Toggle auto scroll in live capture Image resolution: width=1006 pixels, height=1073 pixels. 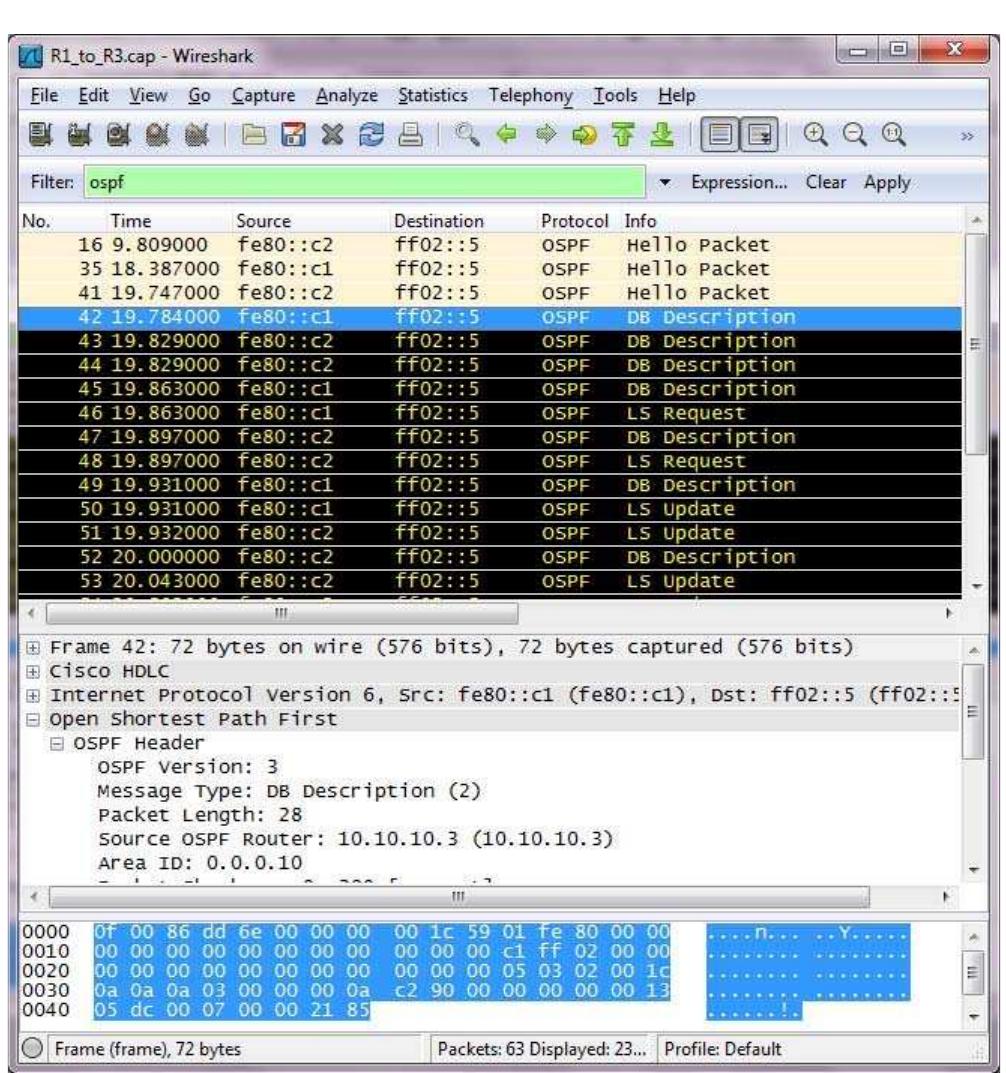pyautogui.click(x=760, y=135)
